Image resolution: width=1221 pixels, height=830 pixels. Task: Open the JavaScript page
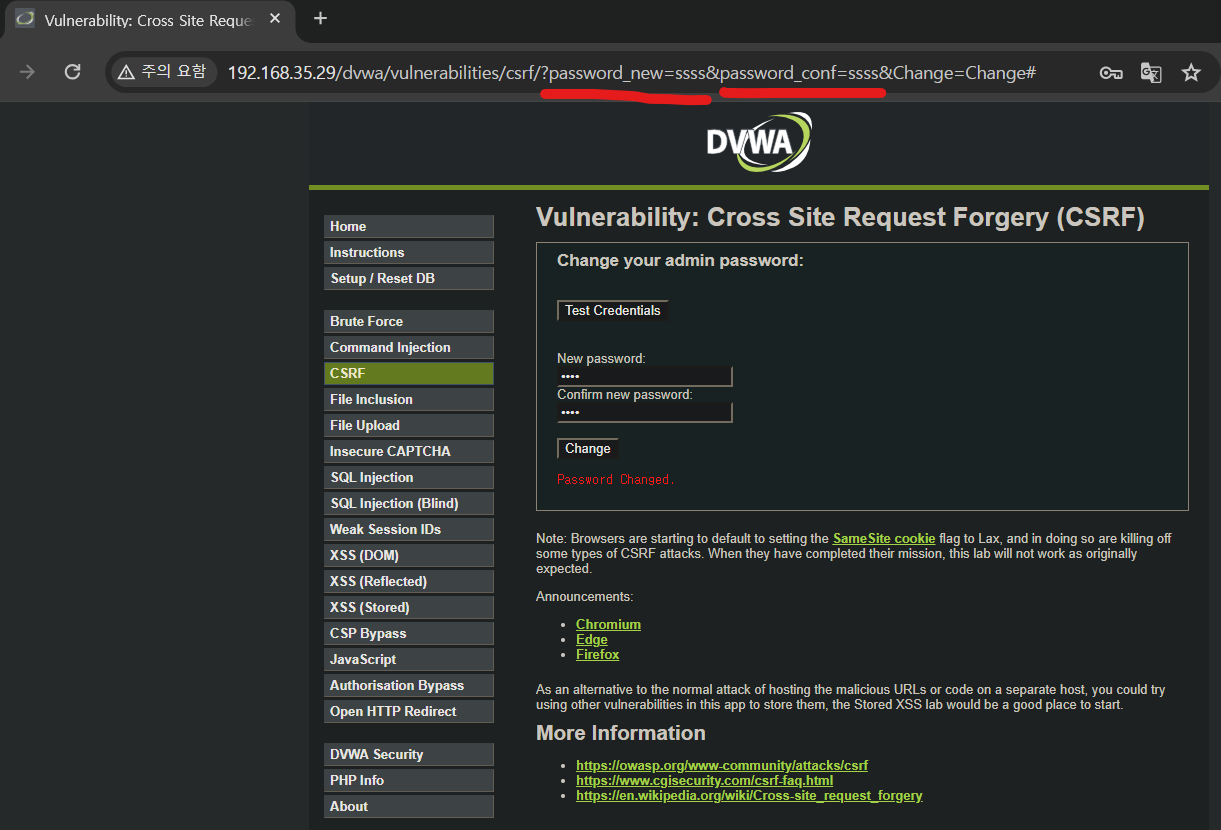[x=408, y=660]
